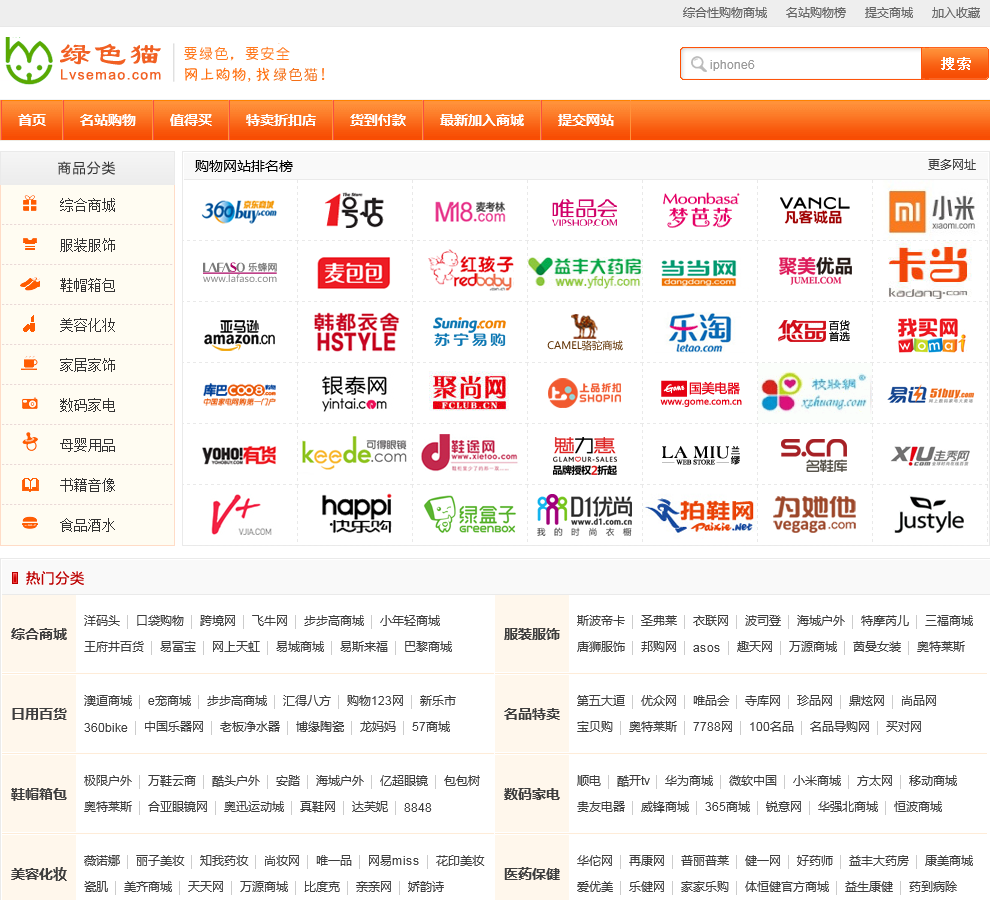This screenshot has height=900, width=990.
Task: Open 8848 link under 鞋帽箱包
Action: tap(417, 807)
